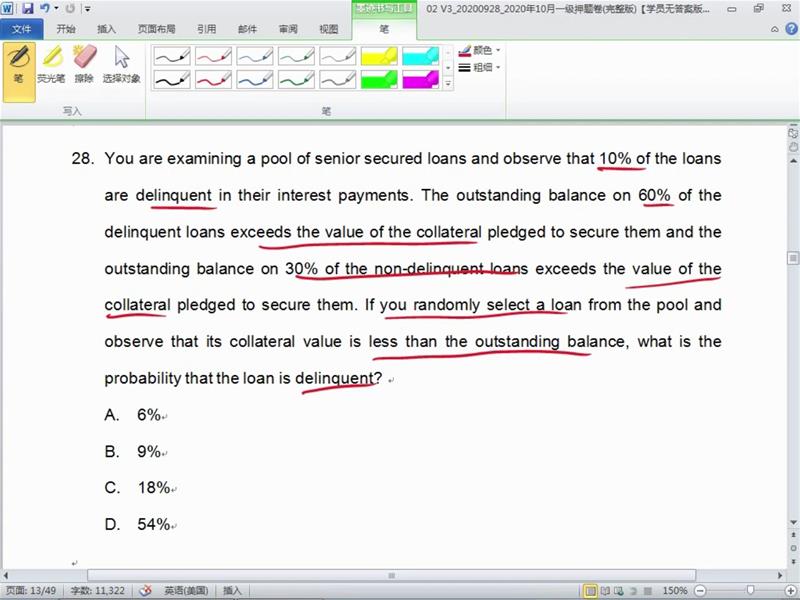
Task: Select the 笔 (Pen) tool button
Action: [19, 71]
